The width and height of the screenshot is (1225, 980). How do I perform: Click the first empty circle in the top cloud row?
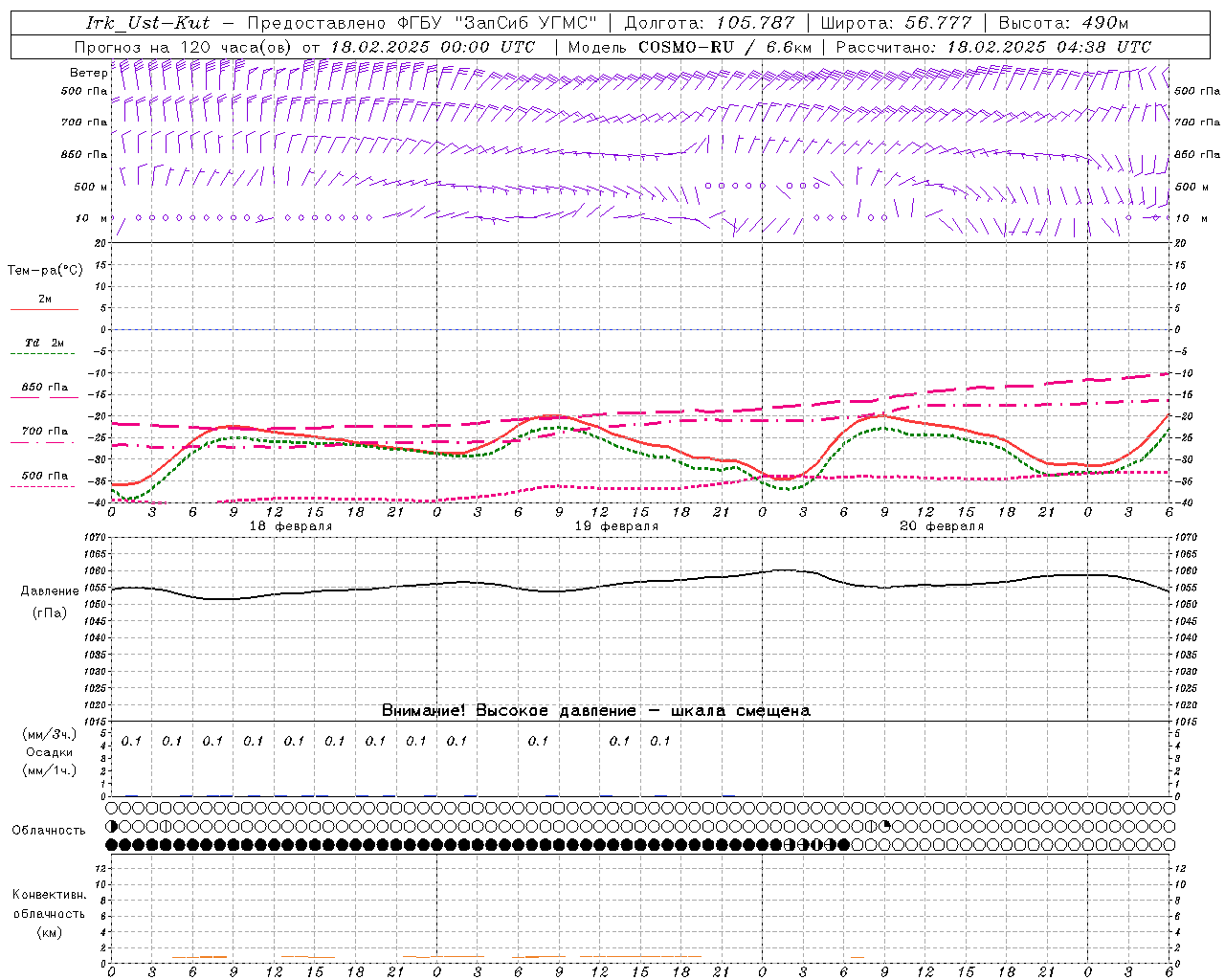click(112, 808)
